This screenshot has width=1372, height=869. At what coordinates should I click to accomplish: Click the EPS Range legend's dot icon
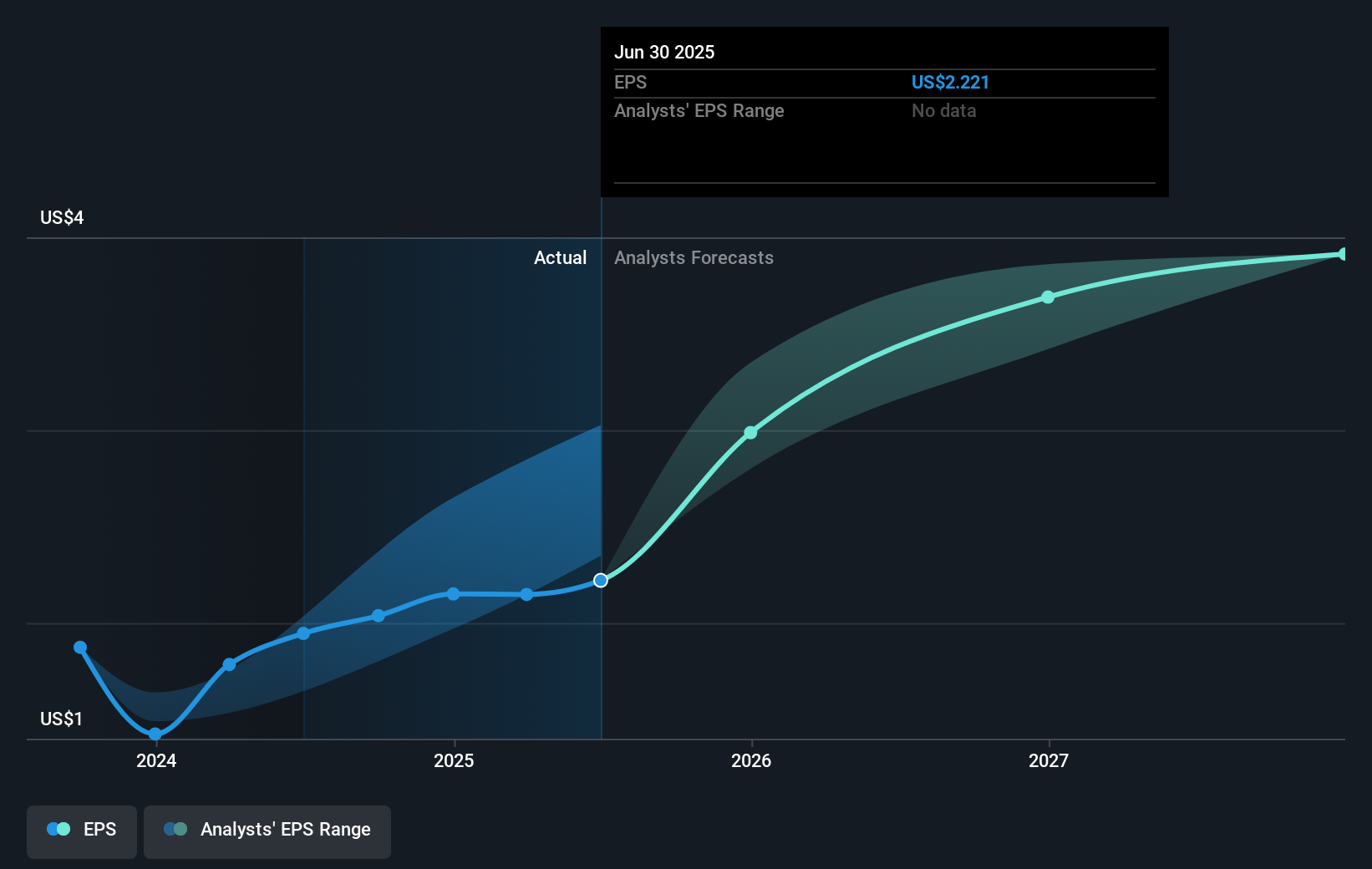[x=175, y=829]
